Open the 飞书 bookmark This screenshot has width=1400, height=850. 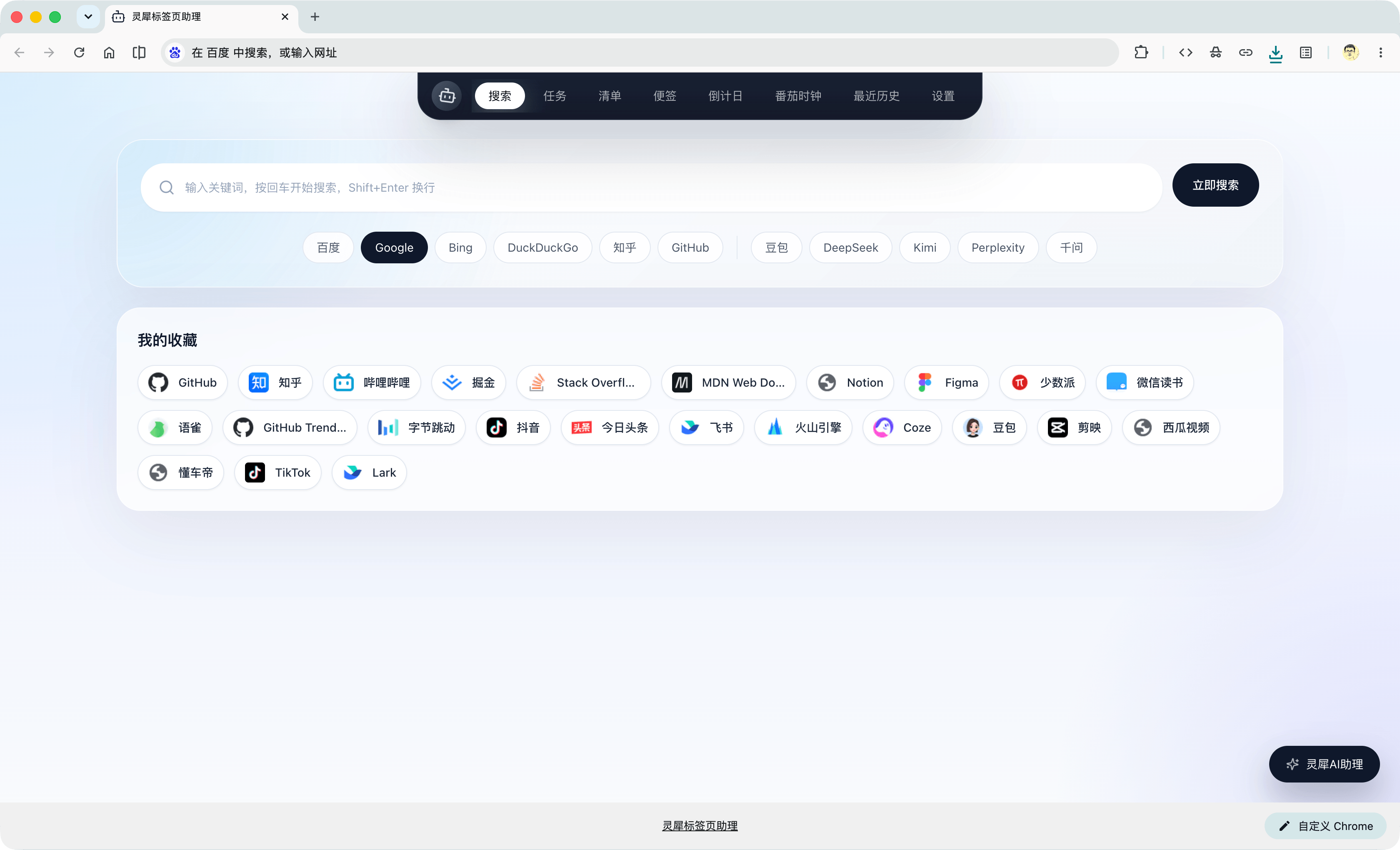coord(706,427)
